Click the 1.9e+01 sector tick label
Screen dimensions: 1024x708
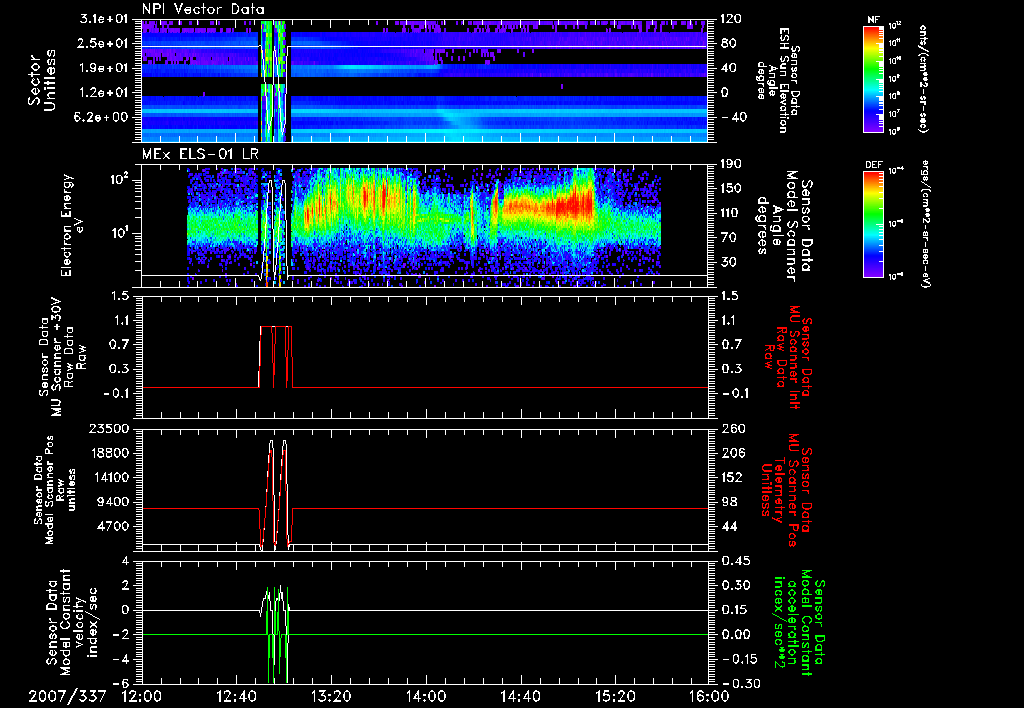[x=103, y=68]
